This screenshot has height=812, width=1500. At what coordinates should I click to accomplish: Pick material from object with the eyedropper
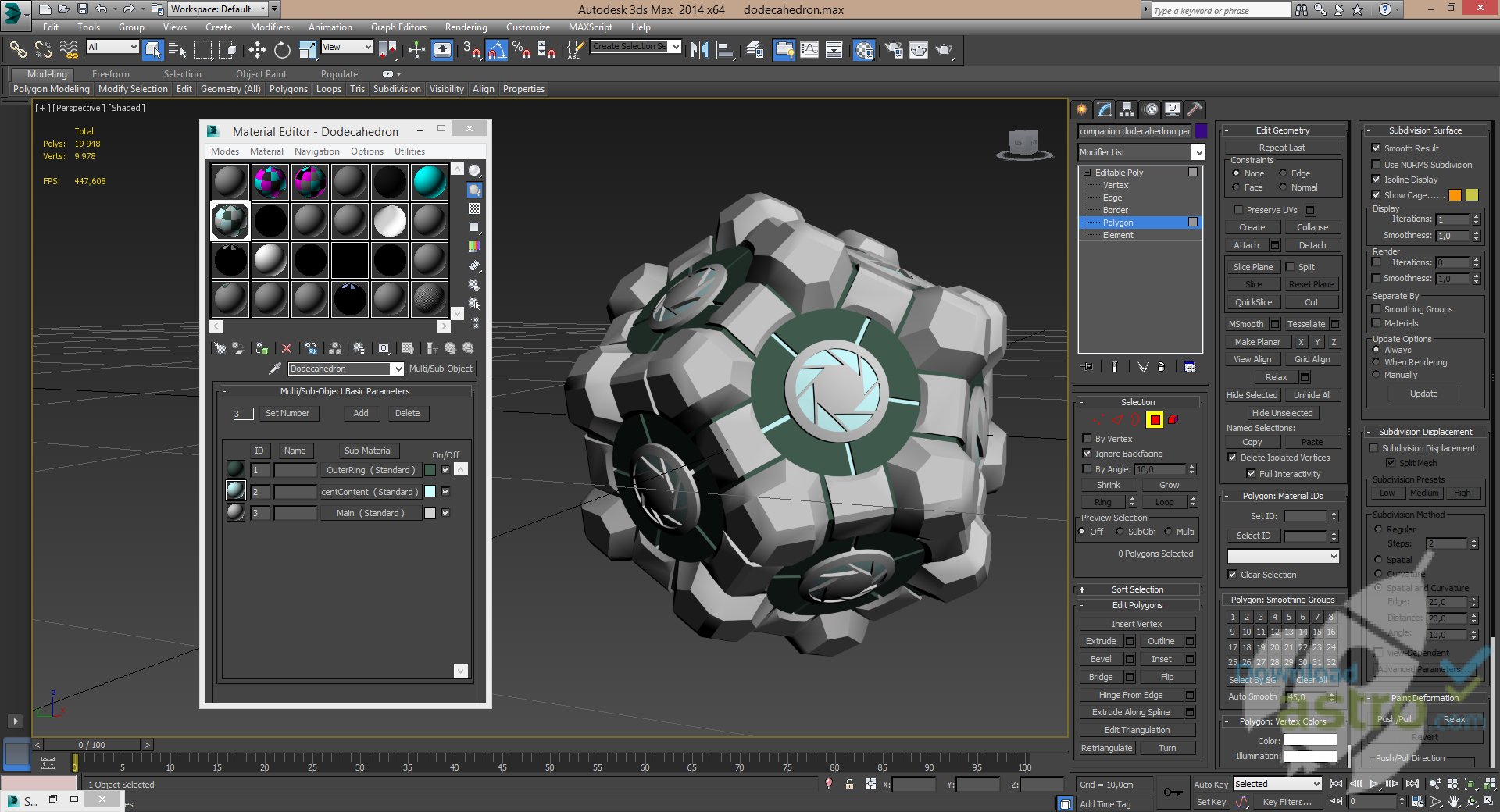[274, 368]
